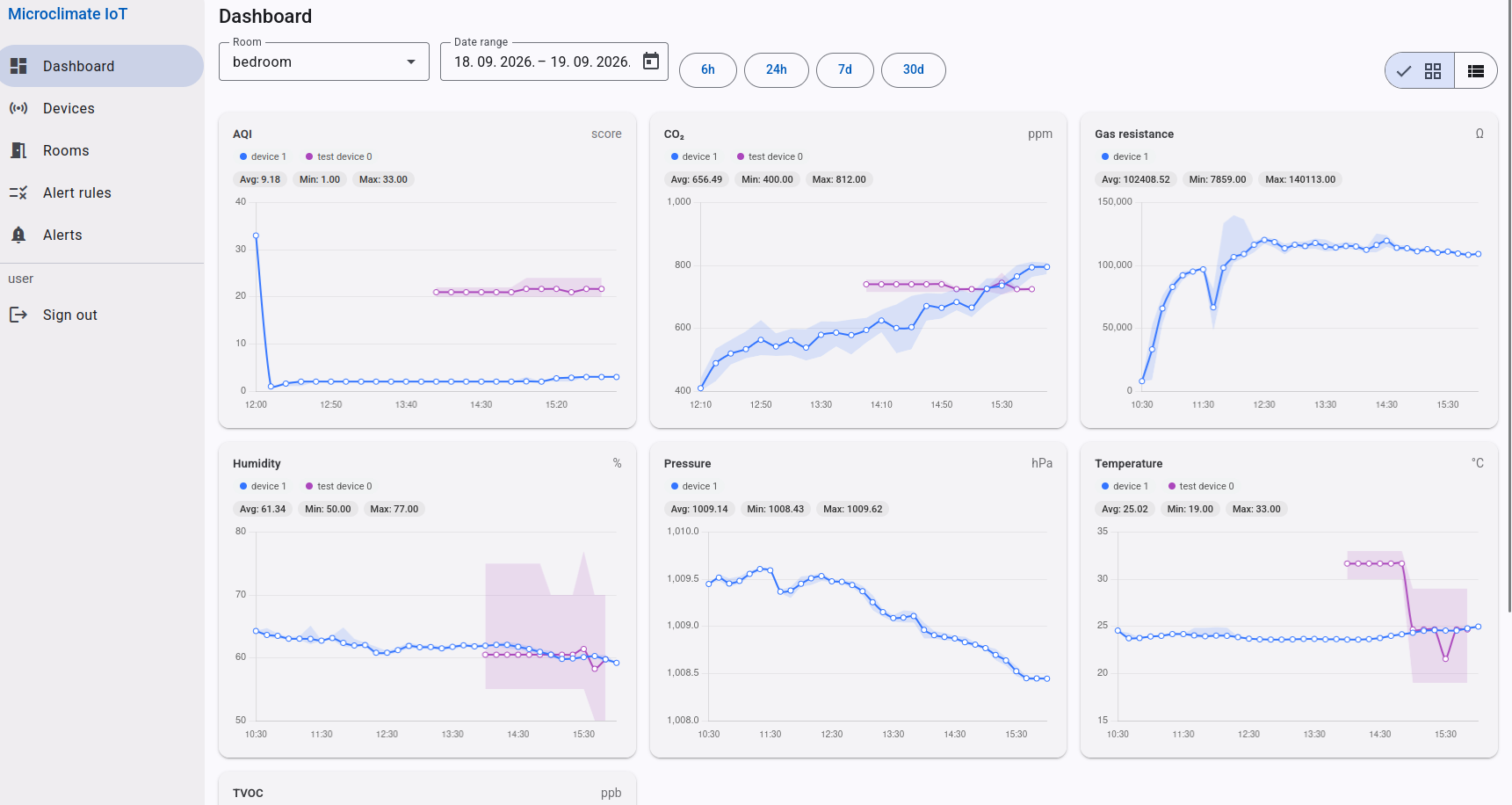Toggle device 1 legend in Pressure chart

[694, 486]
